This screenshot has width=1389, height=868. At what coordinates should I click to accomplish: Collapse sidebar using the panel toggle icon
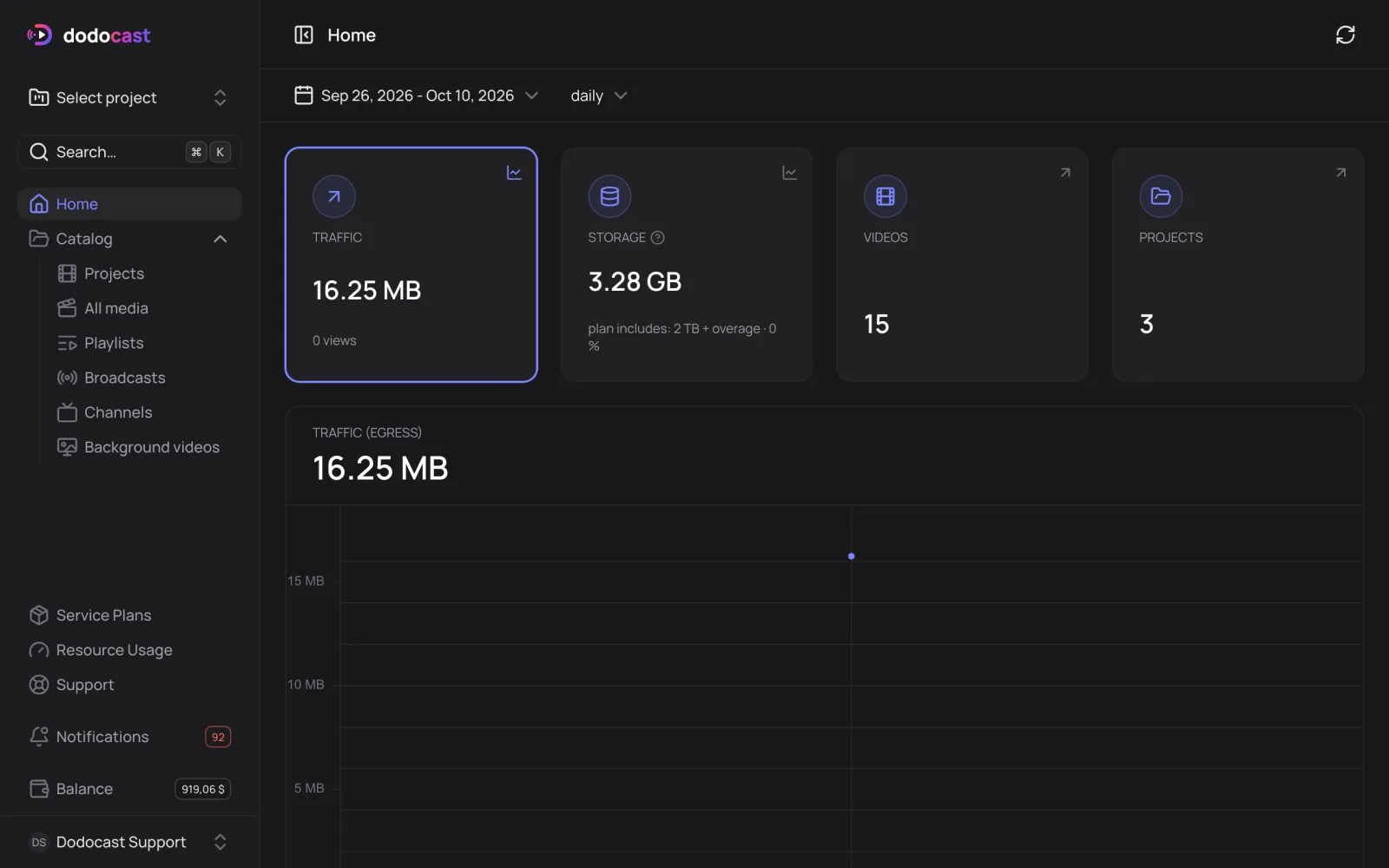point(304,35)
